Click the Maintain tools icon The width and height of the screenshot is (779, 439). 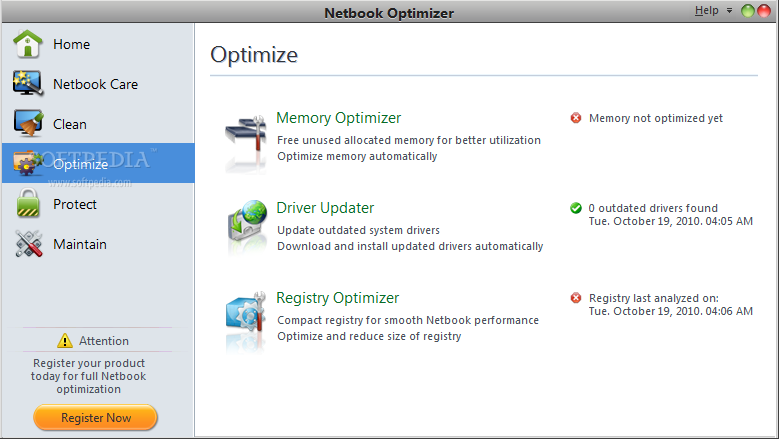coord(28,243)
